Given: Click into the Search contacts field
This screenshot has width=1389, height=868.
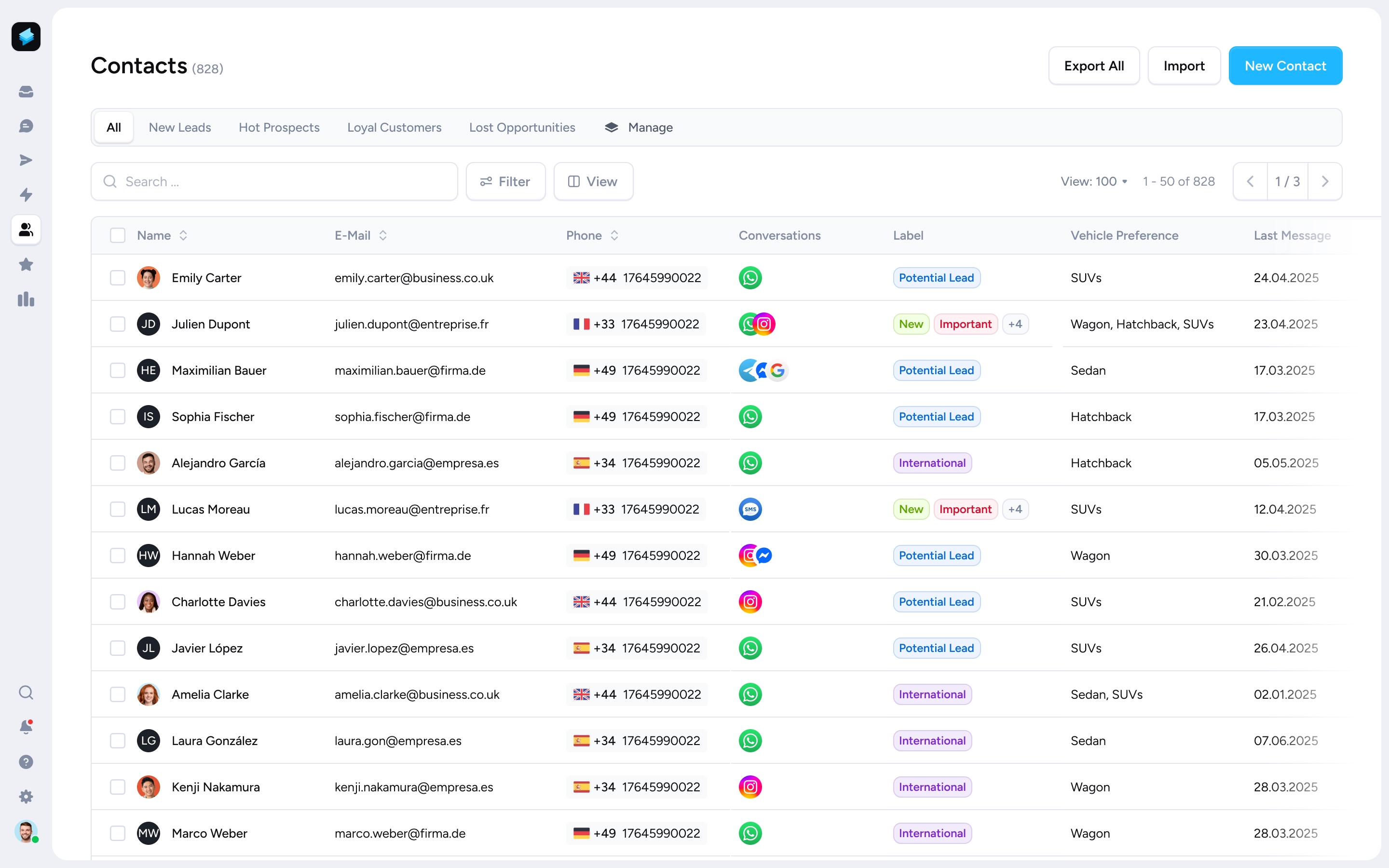Looking at the screenshot, I should pos(274,181).
